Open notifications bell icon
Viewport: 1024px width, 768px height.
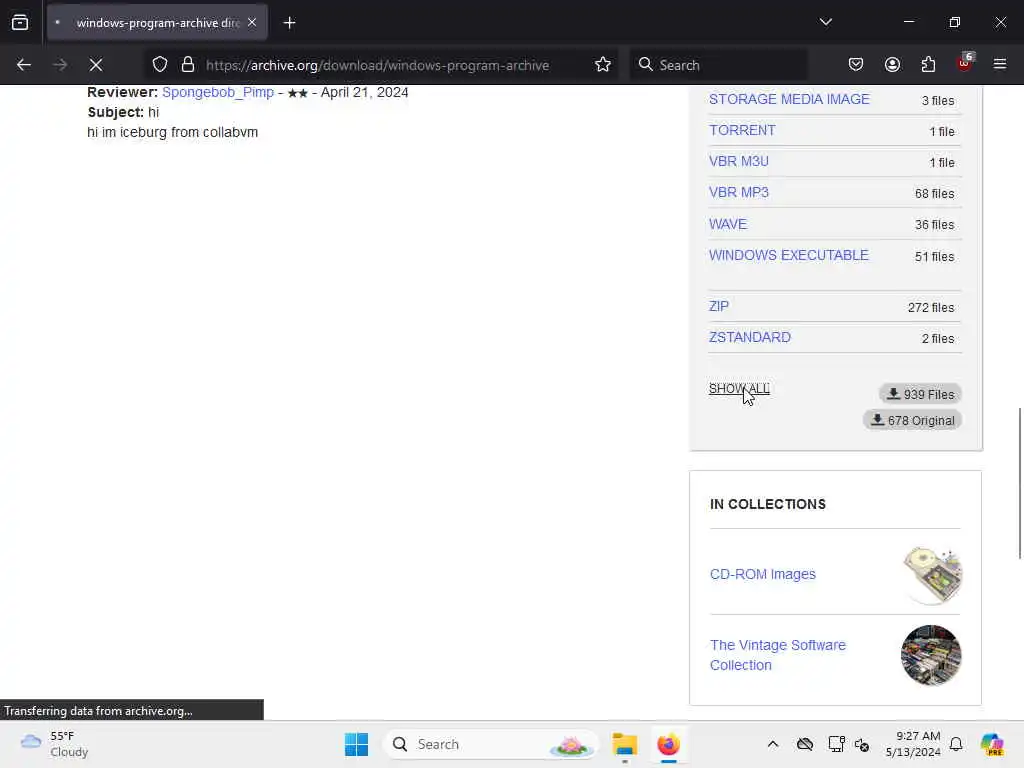point(956,744)
